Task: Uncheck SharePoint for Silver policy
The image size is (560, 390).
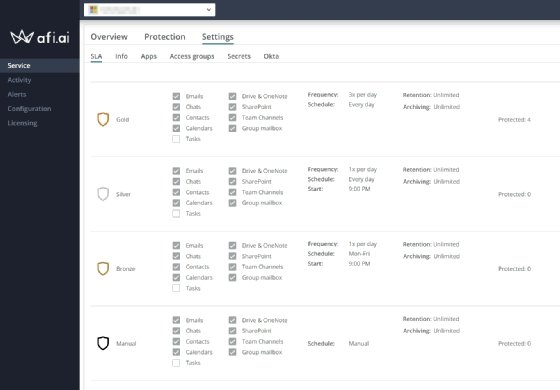Action: [x=232, y=181]
